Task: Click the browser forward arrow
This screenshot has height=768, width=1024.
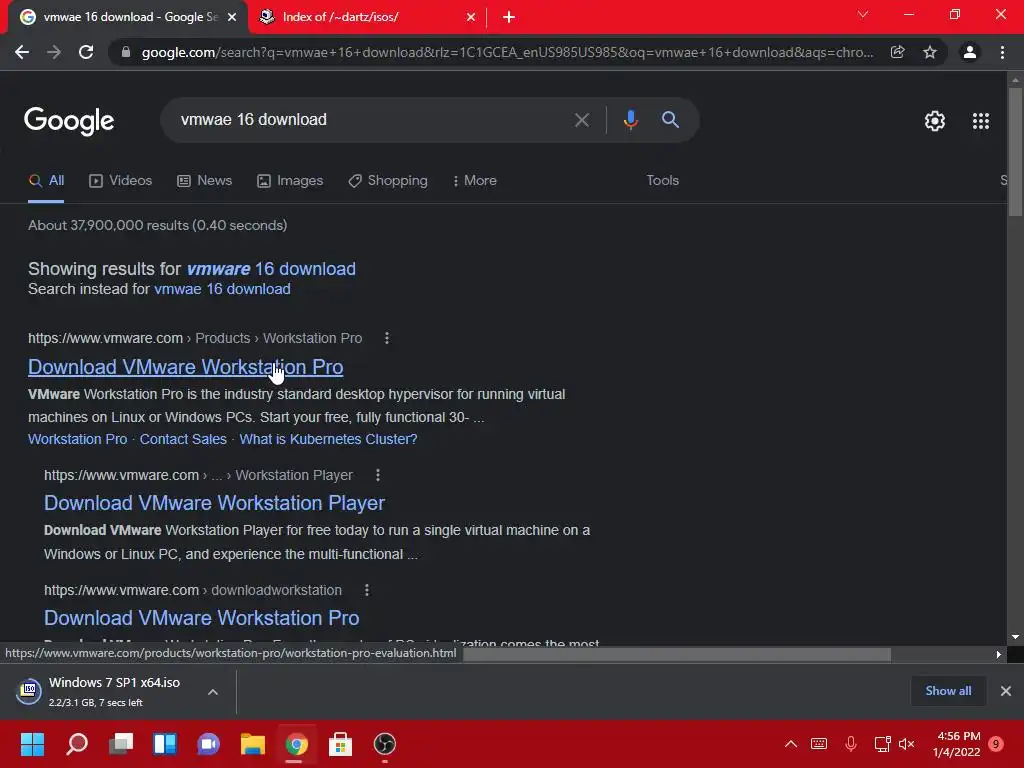Action: (54, 52)
